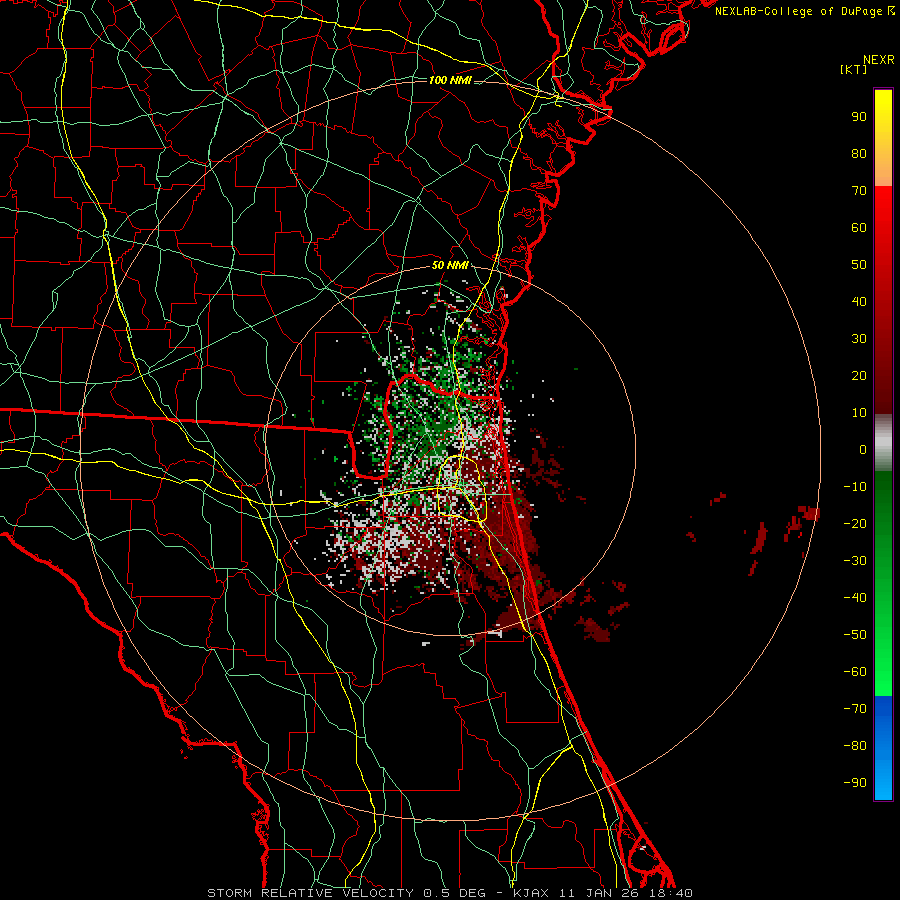The image size is (900, 900).
Task: Click the NEXR label above the color scale
Action: pyautogui.click(x=879, y=60)
